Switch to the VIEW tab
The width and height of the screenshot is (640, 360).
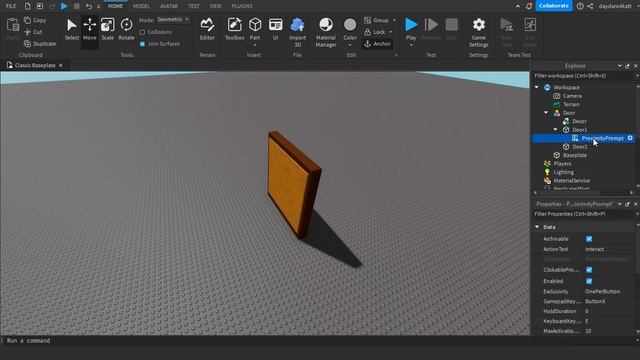tap(216, 6)
